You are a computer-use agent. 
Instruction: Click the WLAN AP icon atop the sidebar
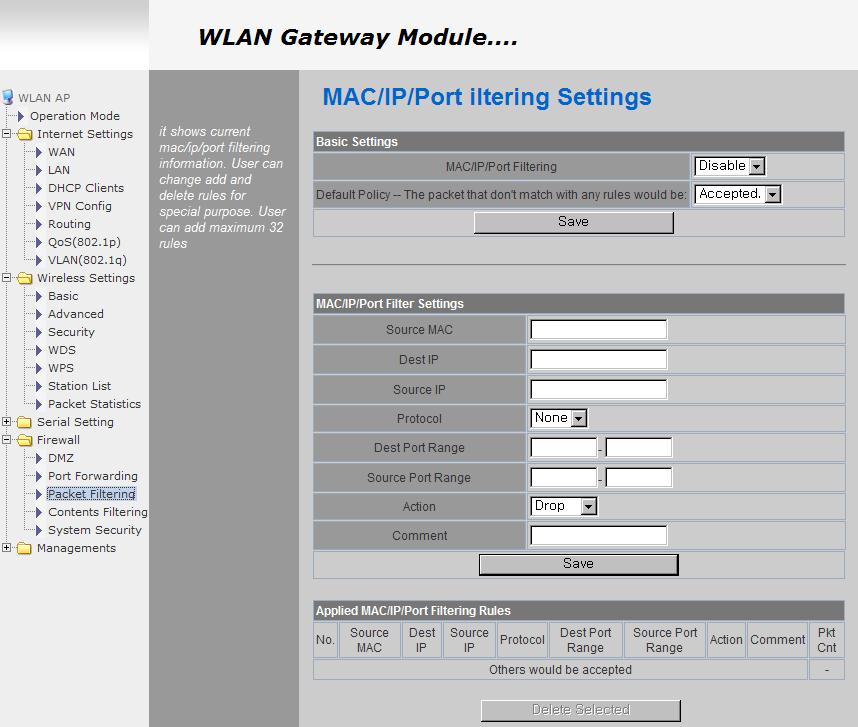10,97
